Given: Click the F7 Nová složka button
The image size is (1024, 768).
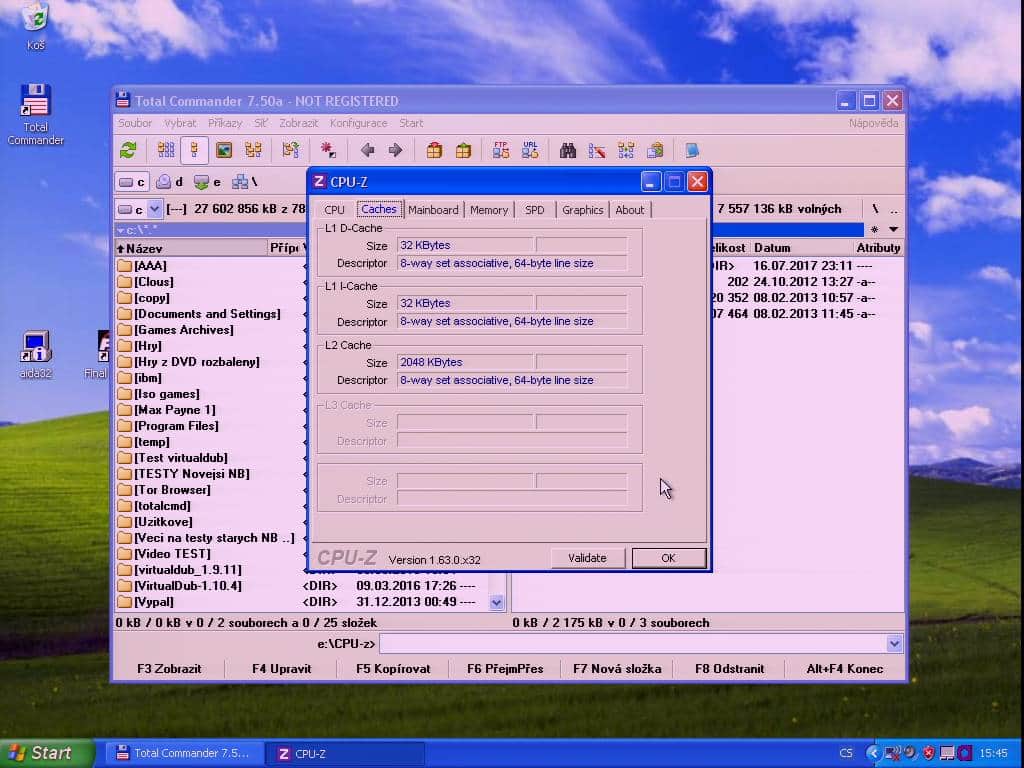Looking at the screenshot, I should 617,669.
